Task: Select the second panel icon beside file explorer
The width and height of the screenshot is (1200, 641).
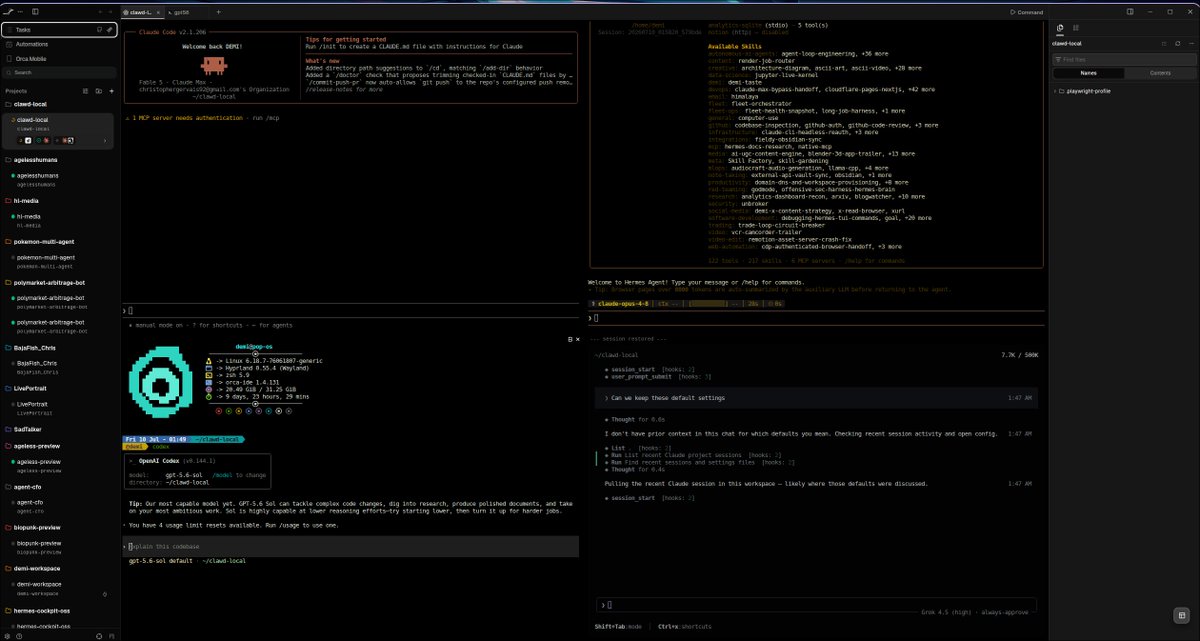Action: (x=1076, y=28)
